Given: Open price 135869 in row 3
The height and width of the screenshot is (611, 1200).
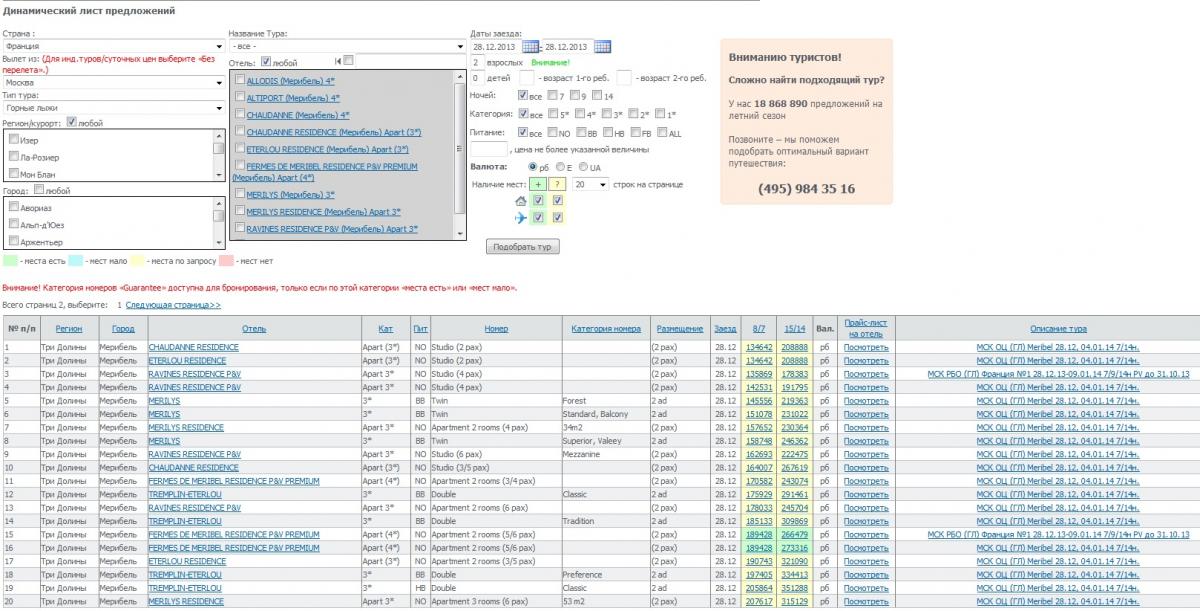Looking at the screenshot, I should [x=759, y=374].
